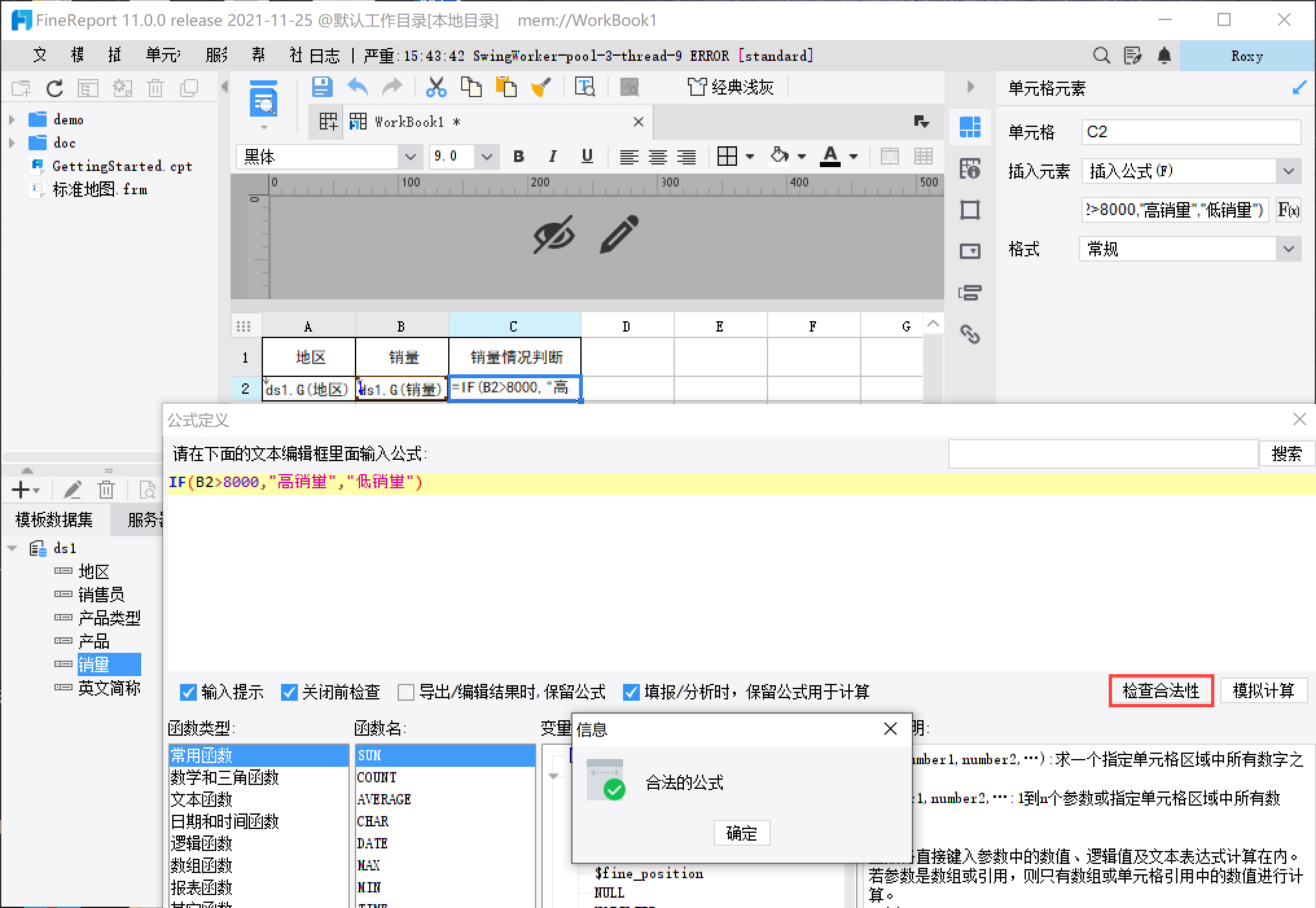Click the Fx formula editor button

1288,210
